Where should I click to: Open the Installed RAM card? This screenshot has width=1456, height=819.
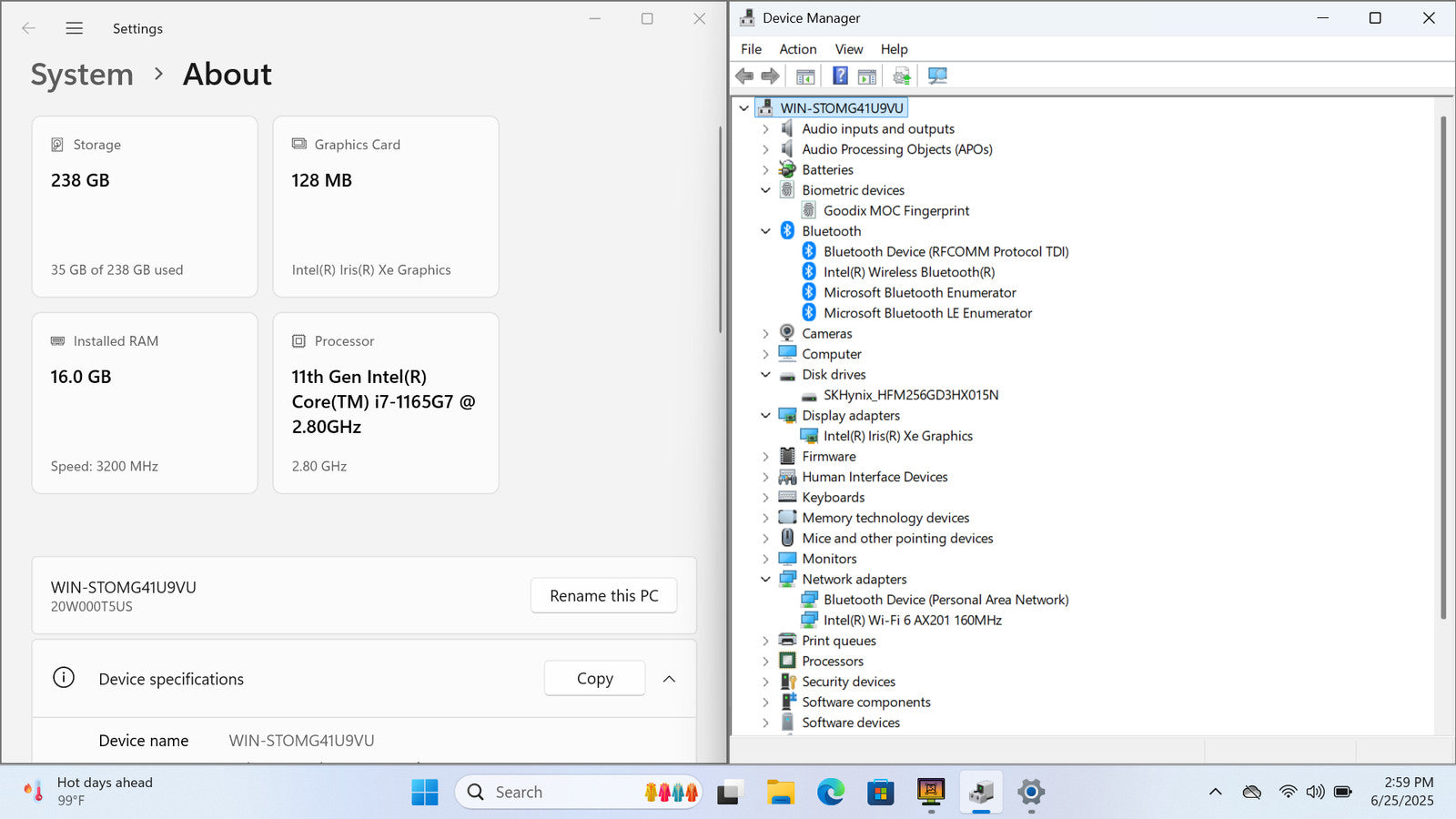pyautogui.click(x=145, y=403)
